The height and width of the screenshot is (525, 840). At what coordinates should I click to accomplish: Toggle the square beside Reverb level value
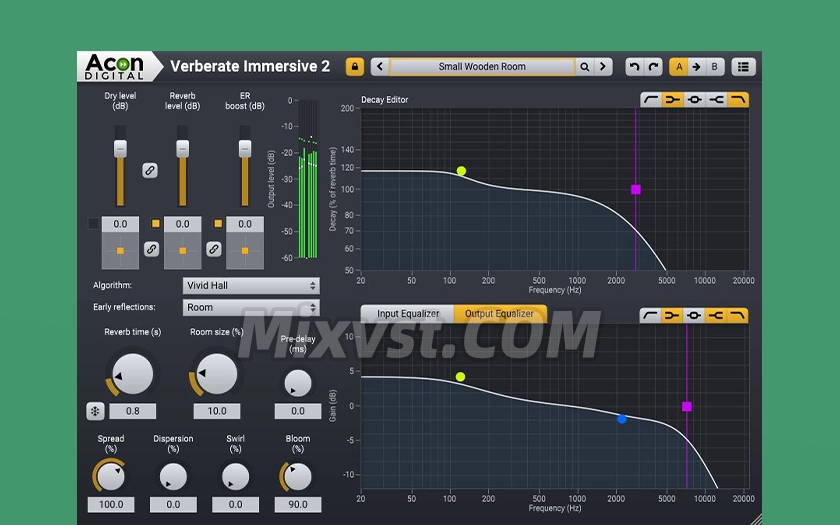coord(155,223)
